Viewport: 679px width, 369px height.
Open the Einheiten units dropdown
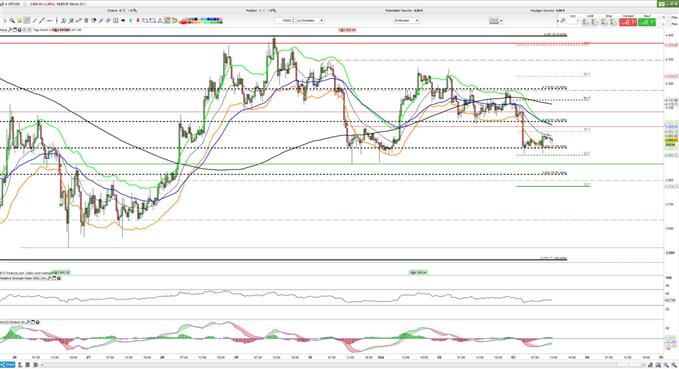coord(310,20)
